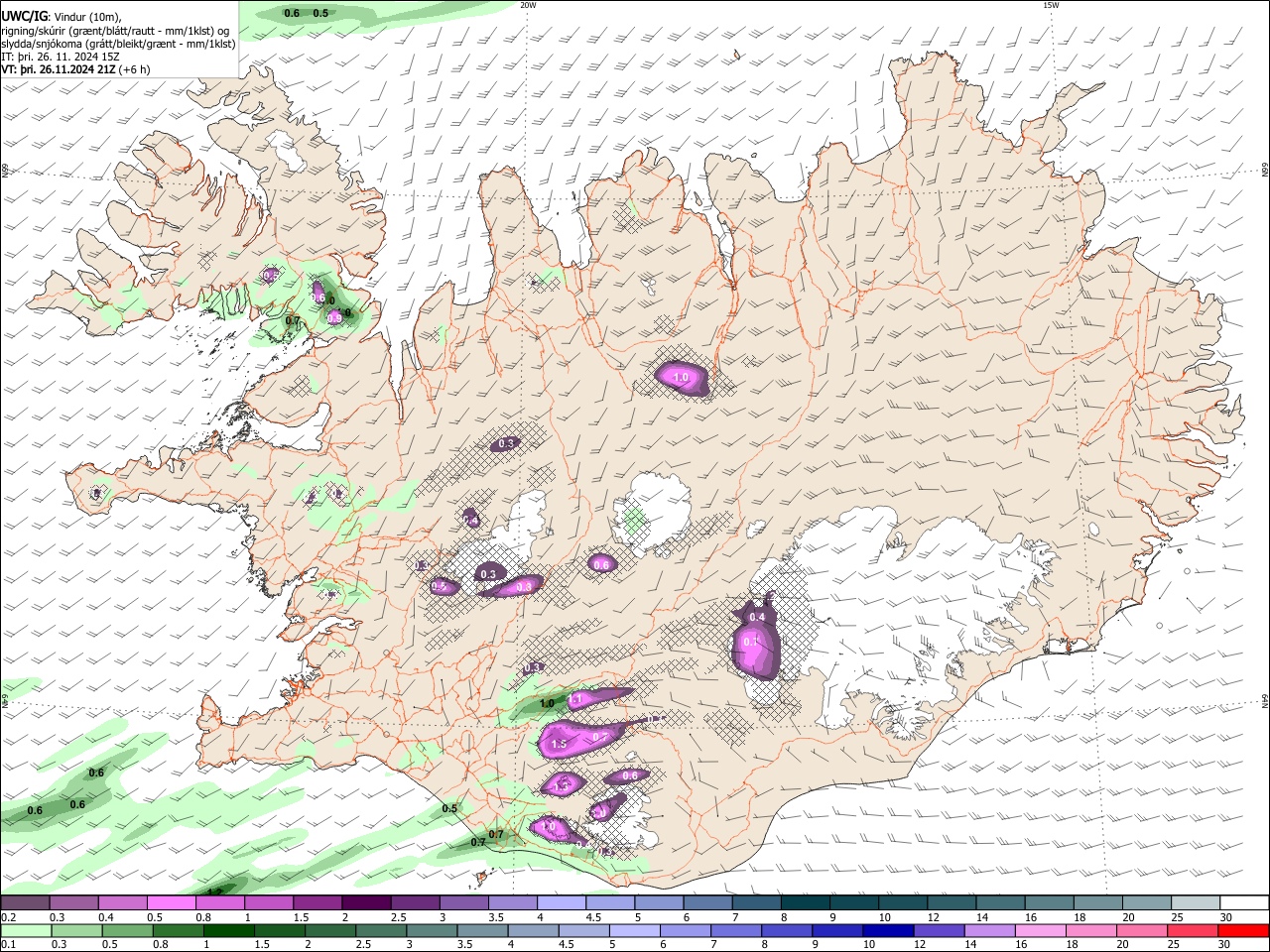Pick the white swatch after 30 in upper legend
The image size is (1270, 952).
(1244, 903)
